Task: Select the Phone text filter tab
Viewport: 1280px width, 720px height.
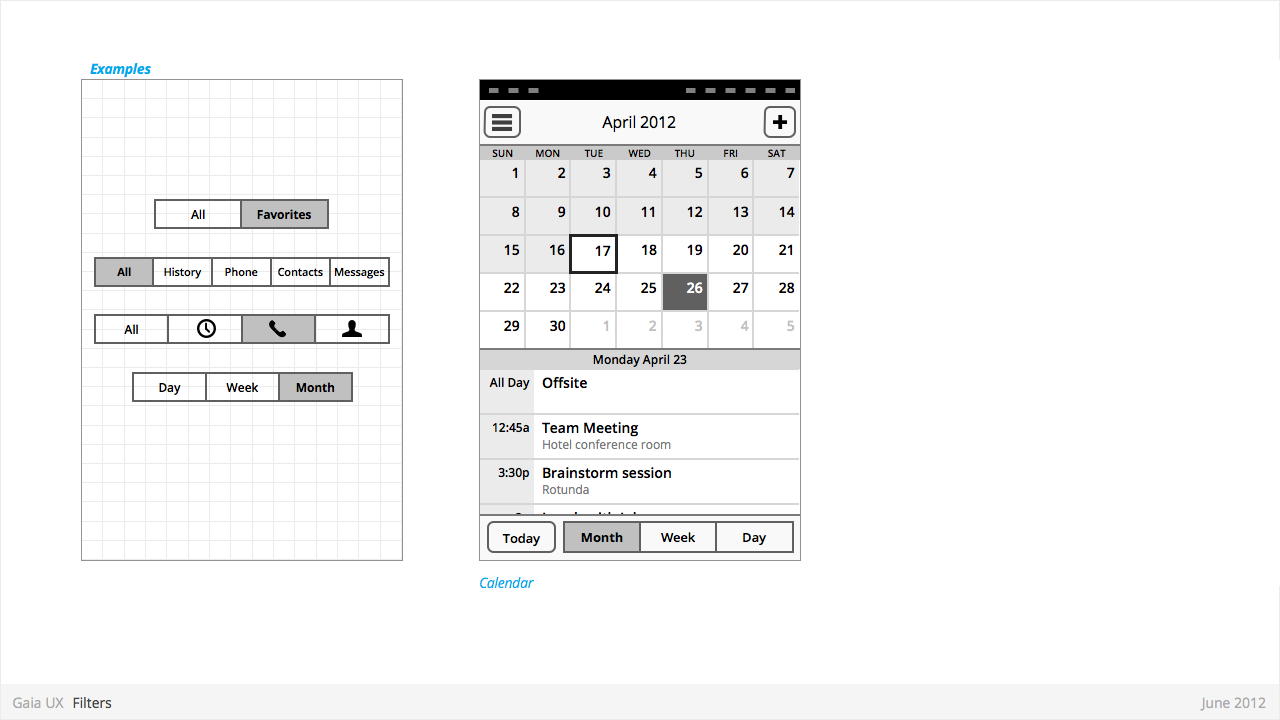Action: (241, 272)
